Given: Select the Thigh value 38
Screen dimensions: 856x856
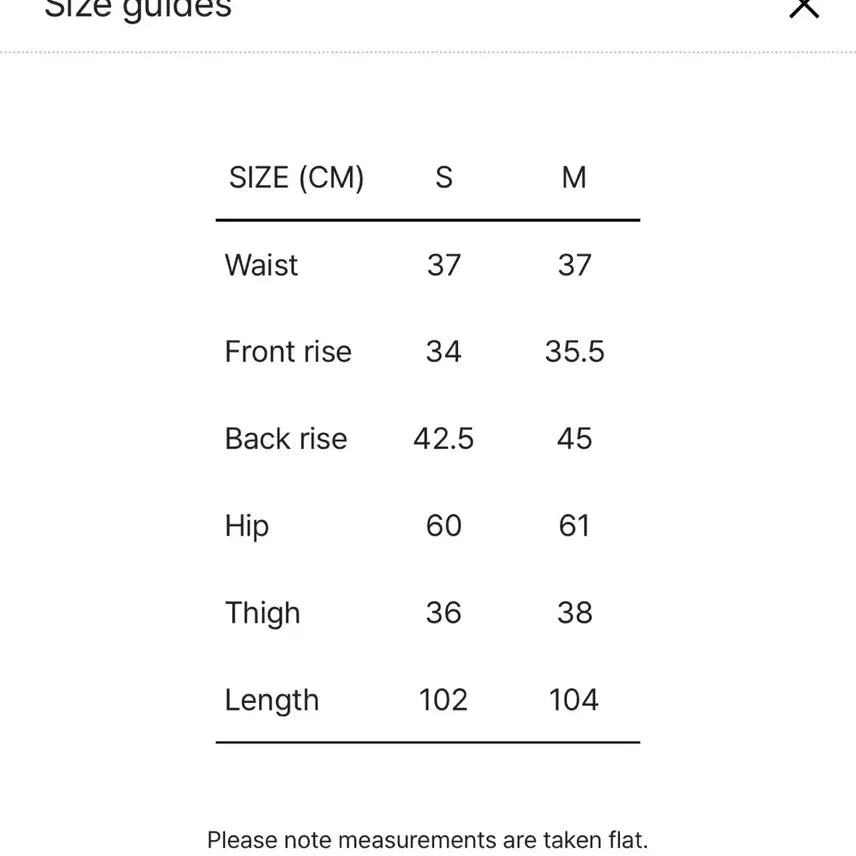Looking at the screenshot, I should [574, 613].
